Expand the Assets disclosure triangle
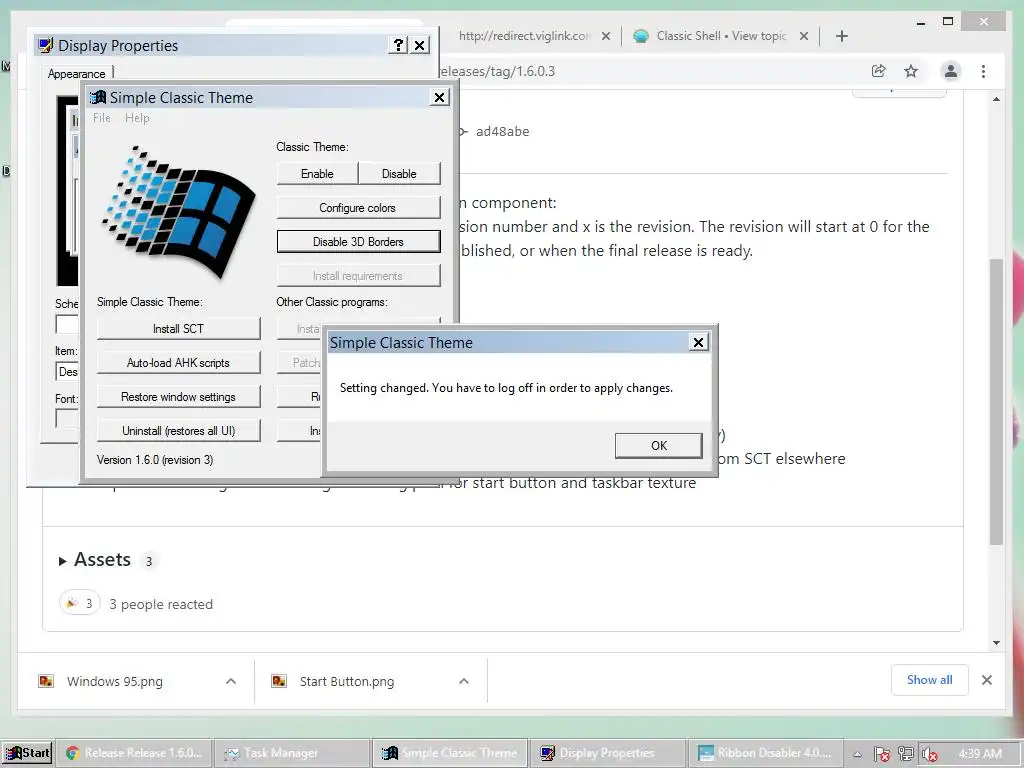This screenshot has height=768, width=1024. (63, 561)
